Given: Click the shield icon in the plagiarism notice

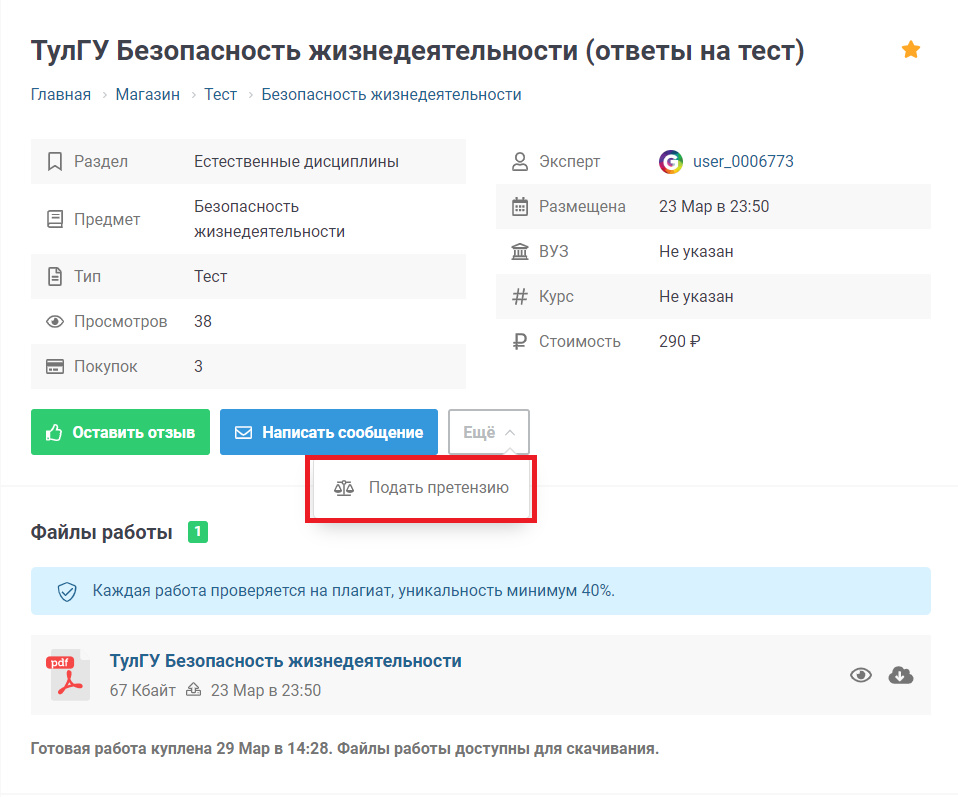Looking at the screenshot, I should (x=67, y=591).
